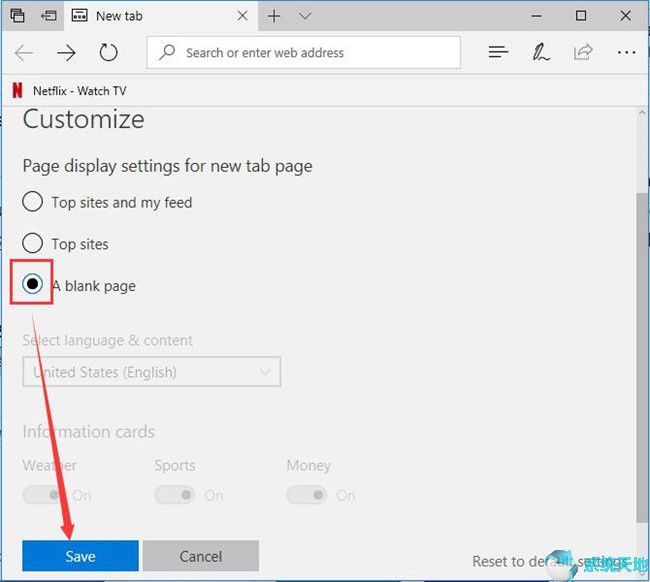Open the Settings and more menu
This screenshot has width=650, height=582.
click(626, 52)
